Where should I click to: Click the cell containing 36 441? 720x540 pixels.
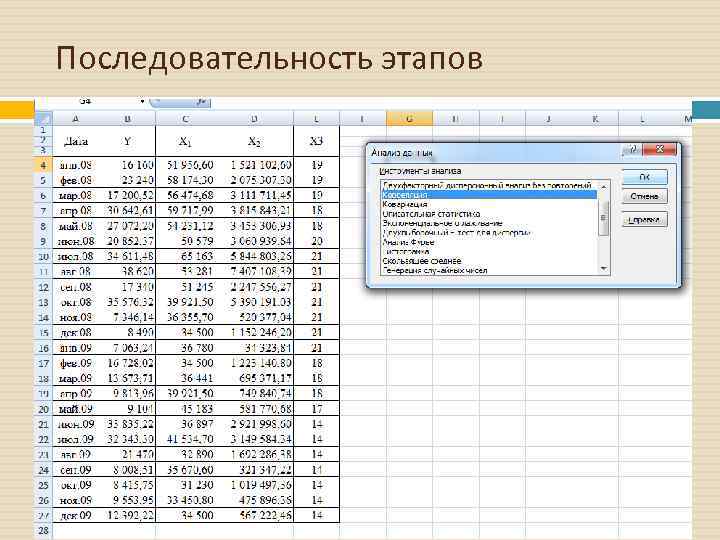click(185, 378)
